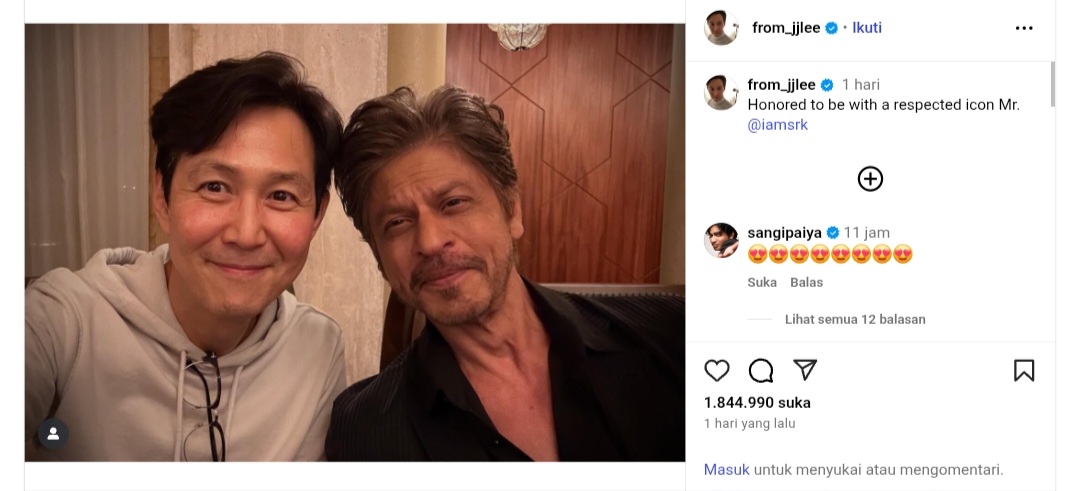This screenshot has height=491, width=1080.
Task: Click Balas to reply to comment
Action: [806, 282]
